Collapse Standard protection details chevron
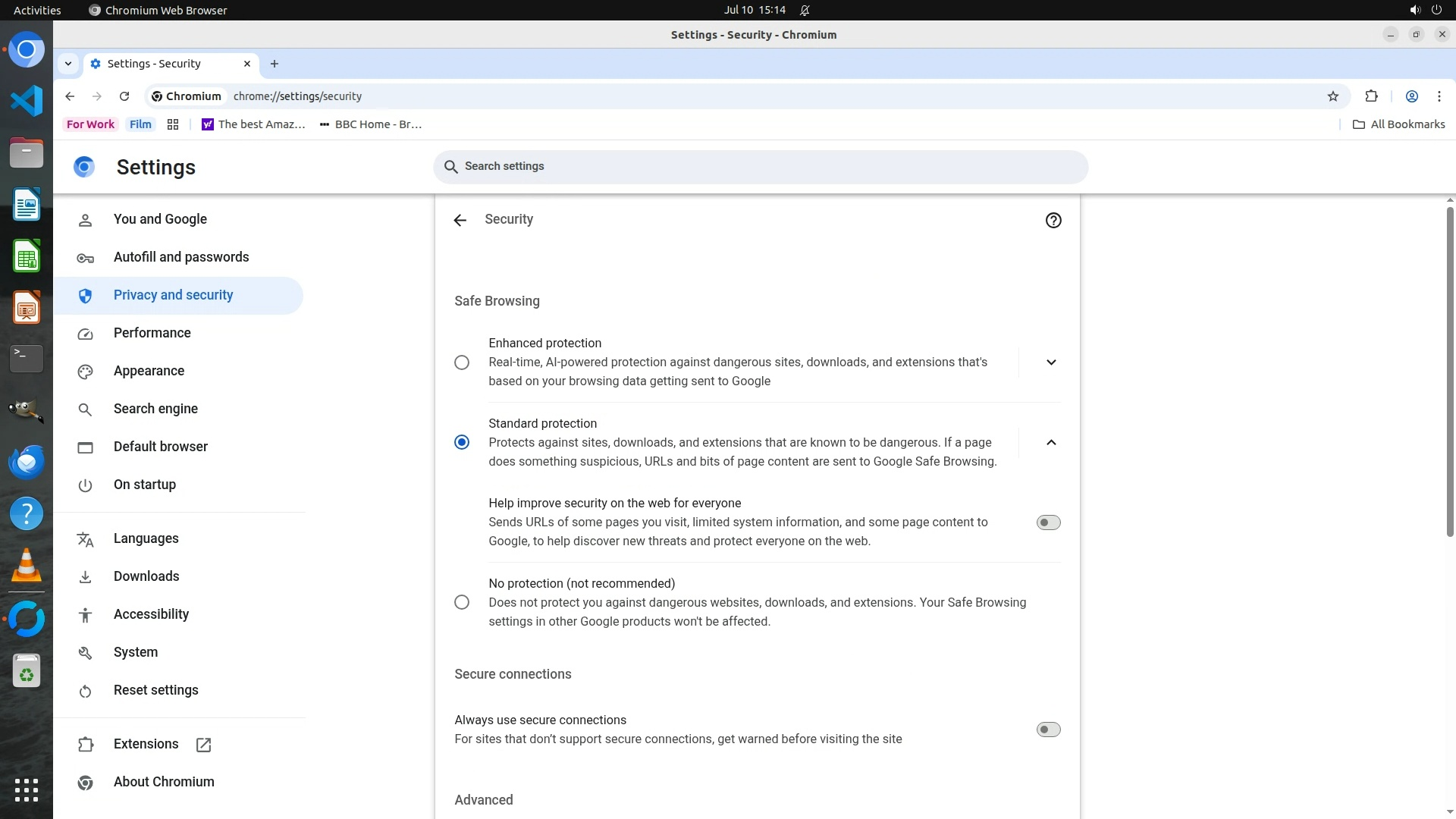Viewport: 1456px width, 819px height. pyautogui.click(x=1050, y=442)
